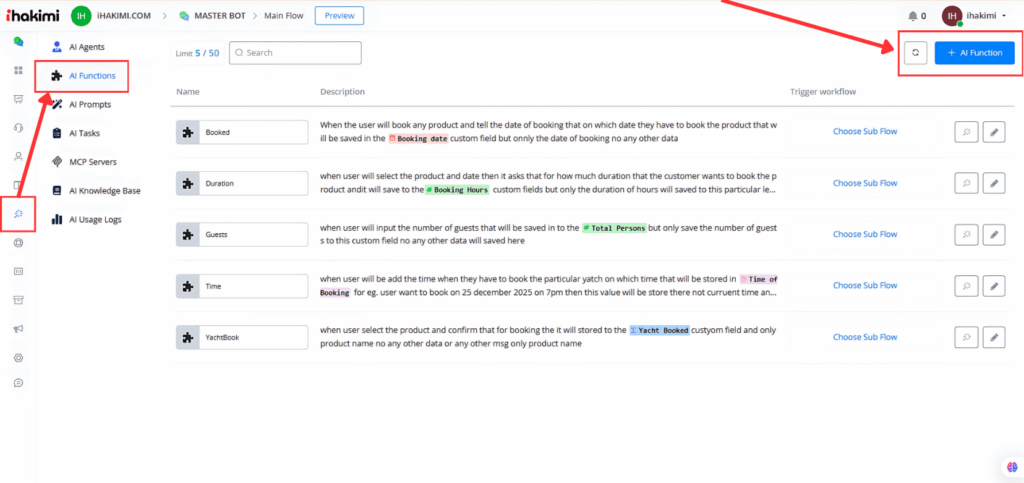Click the headset support icon in sidebar
The image size is (1024, 483).
18,128
